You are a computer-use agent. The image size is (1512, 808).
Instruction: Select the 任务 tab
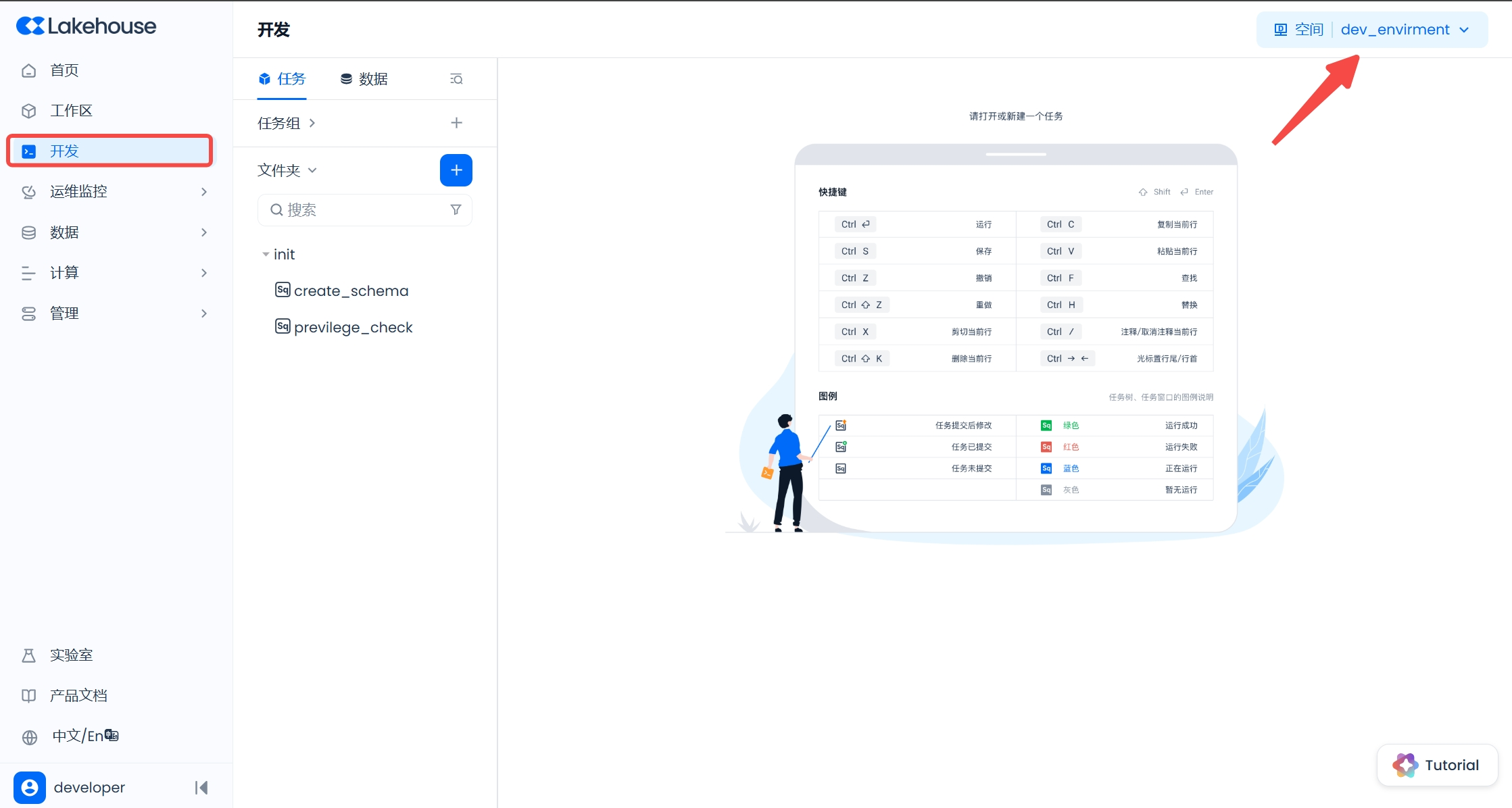pyautogui.click(x=283, y=79)
